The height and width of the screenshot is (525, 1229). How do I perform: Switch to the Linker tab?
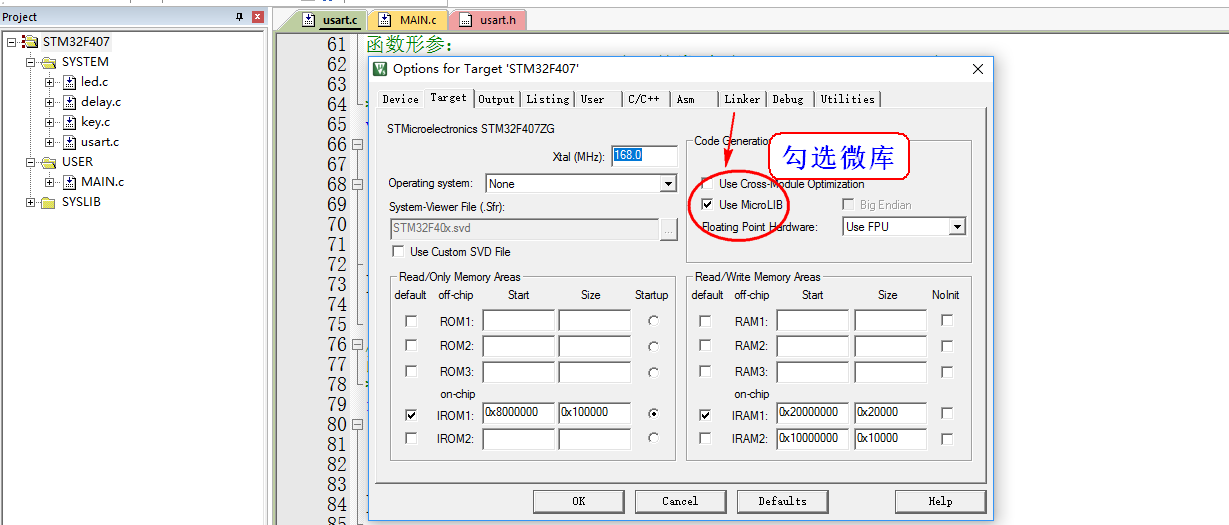click(742, 99)
